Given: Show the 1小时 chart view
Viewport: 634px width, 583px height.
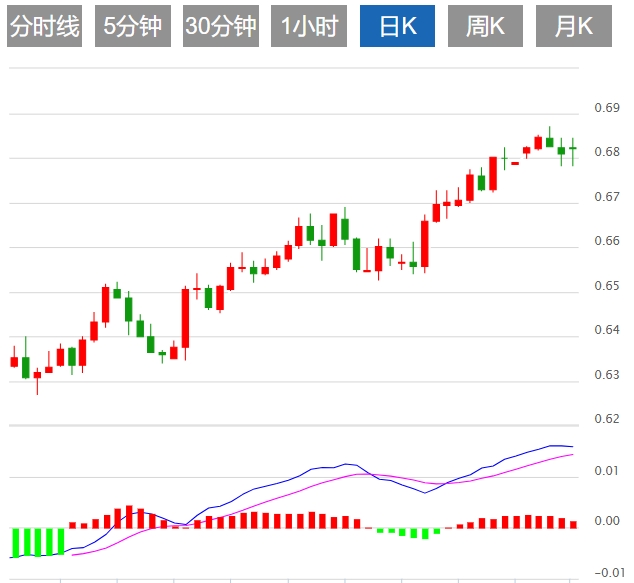Looking at the screenshot, I should (x=309, y=27).
